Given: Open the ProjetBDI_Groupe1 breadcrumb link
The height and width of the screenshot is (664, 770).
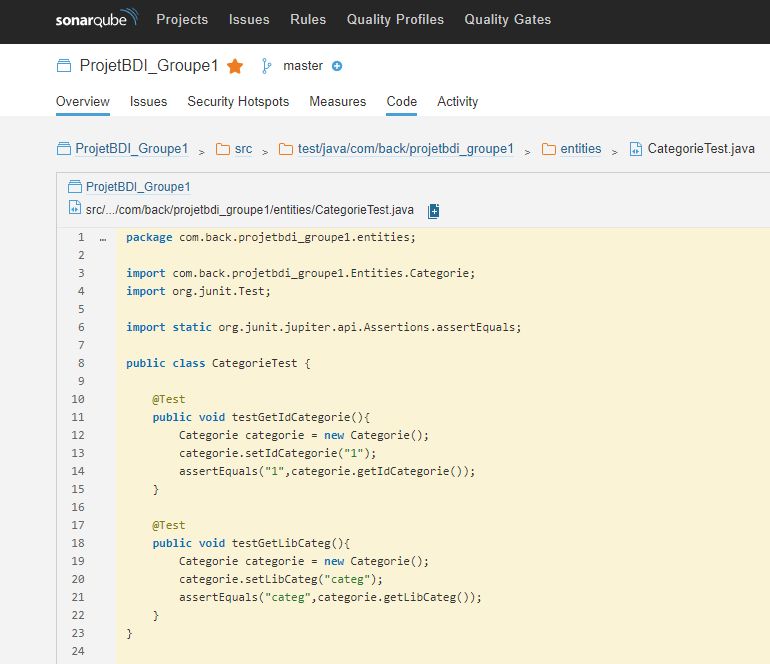Looking at the screenshot, I should pyautogui.click(x=132, y=148).
